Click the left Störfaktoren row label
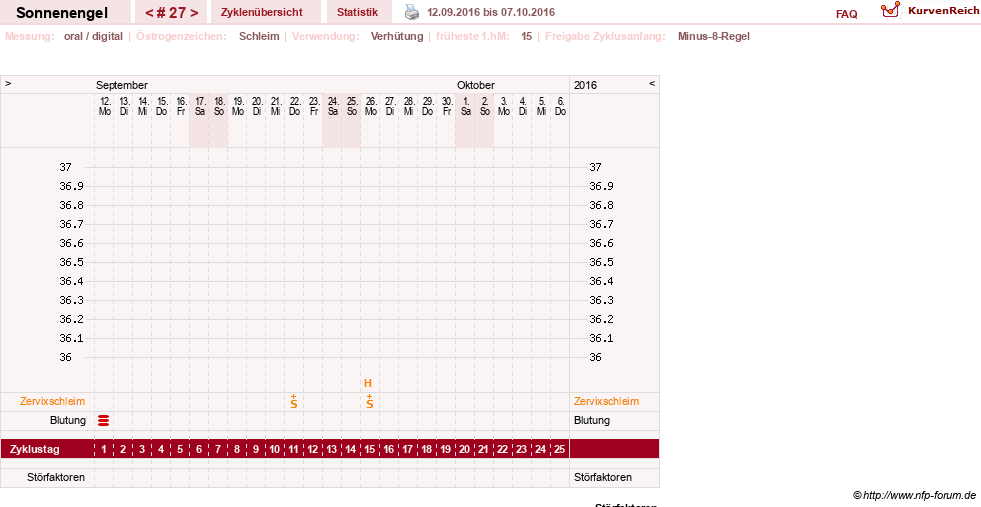Screen dimensions: 981x507 point(56,477)
